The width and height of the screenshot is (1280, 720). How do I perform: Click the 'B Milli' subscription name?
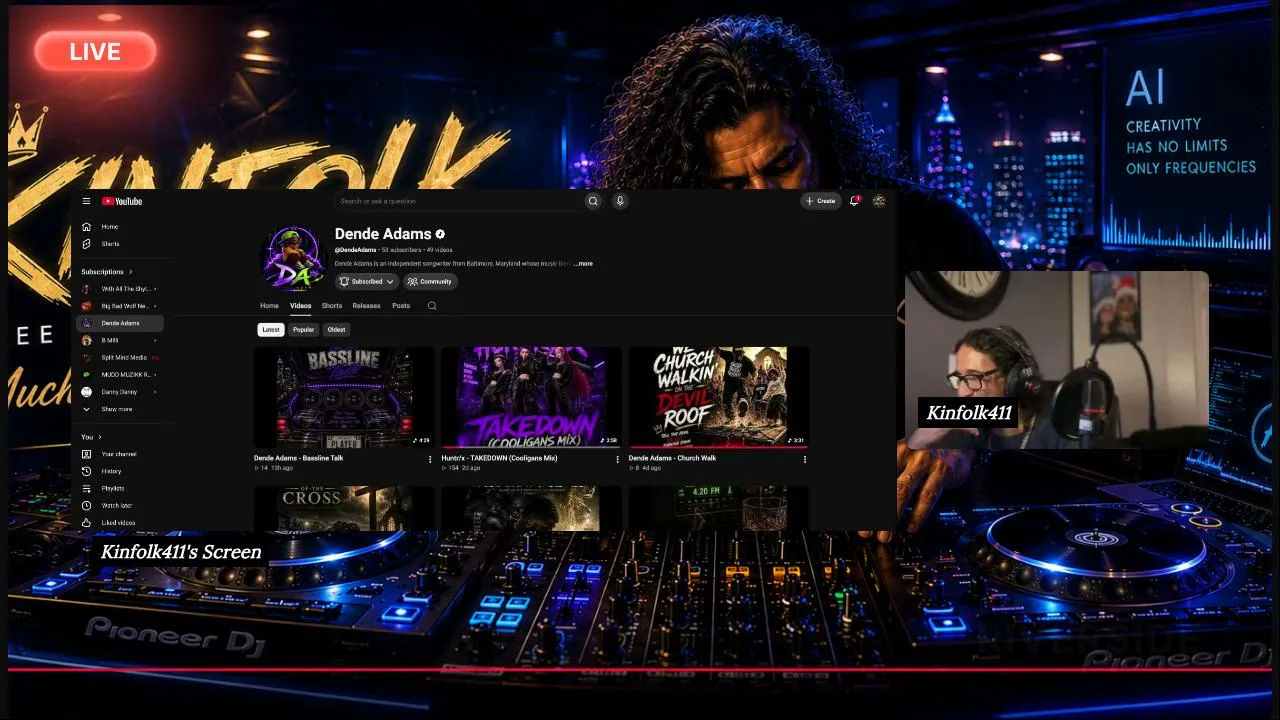point(110,340)
